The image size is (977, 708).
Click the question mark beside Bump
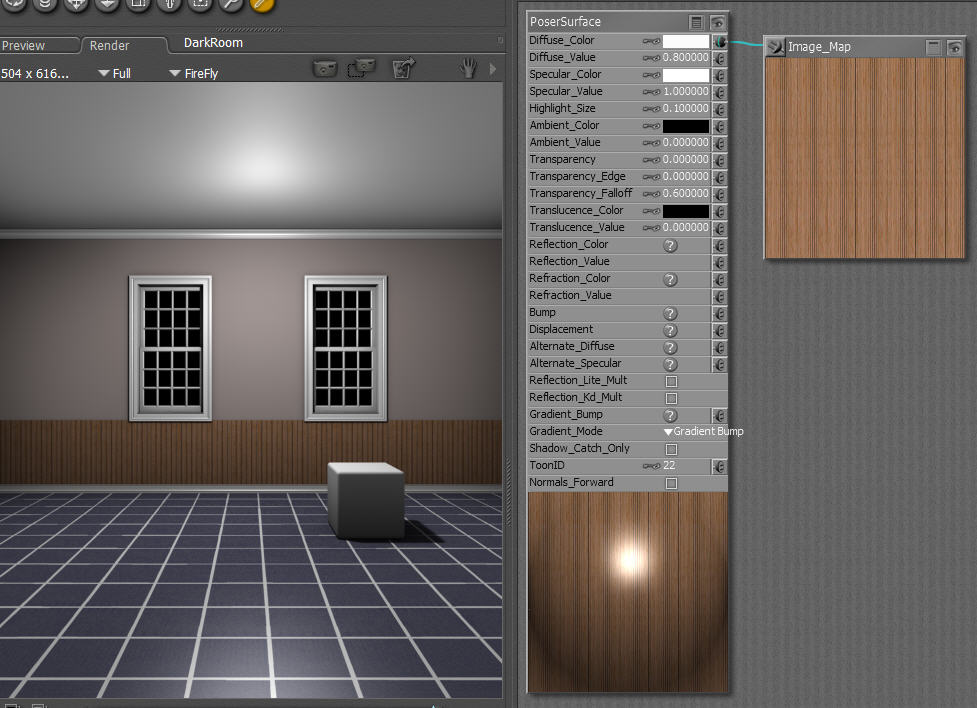click(671, 313)
